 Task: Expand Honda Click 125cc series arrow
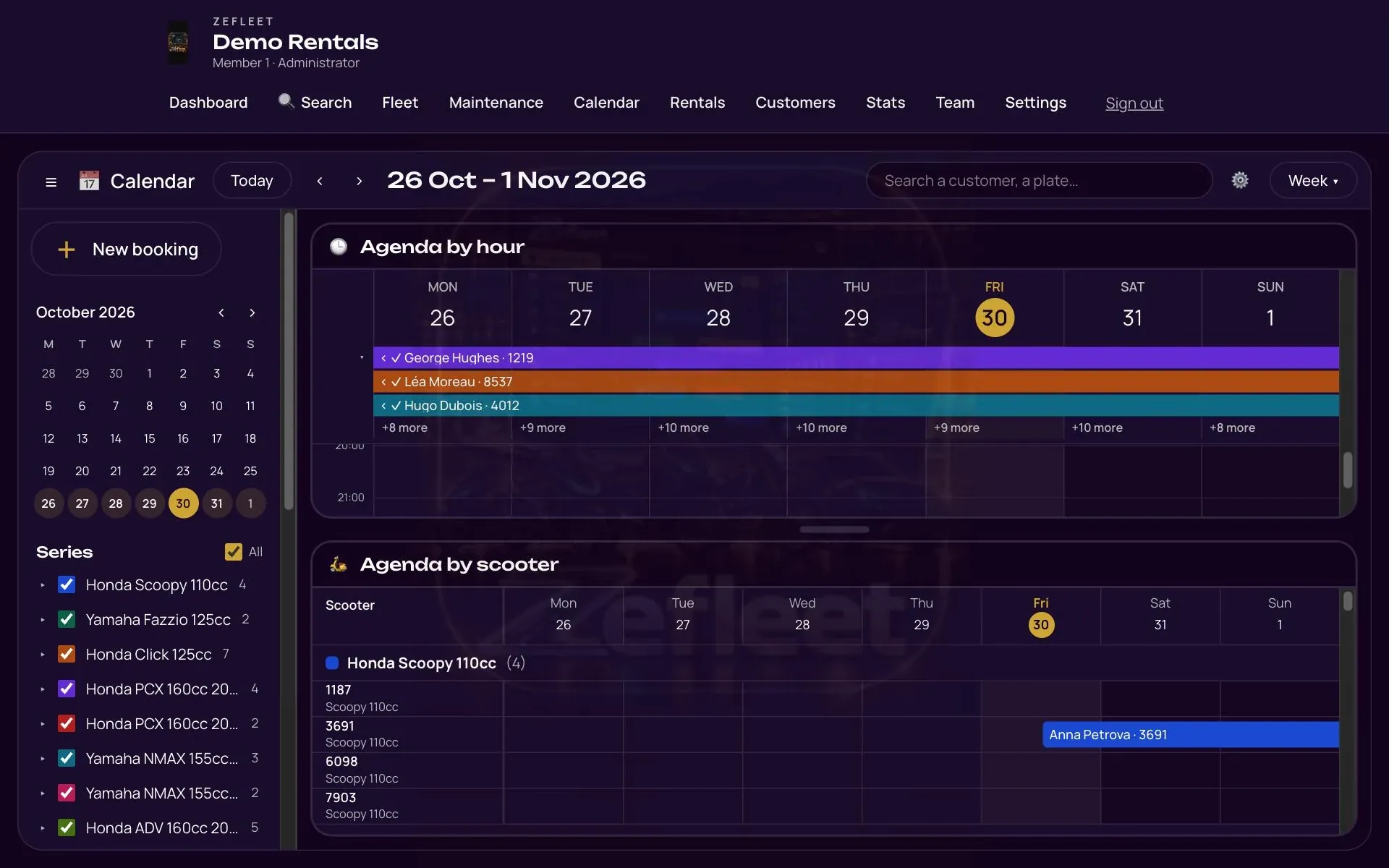pyautogui.click(x=43, y=655)
